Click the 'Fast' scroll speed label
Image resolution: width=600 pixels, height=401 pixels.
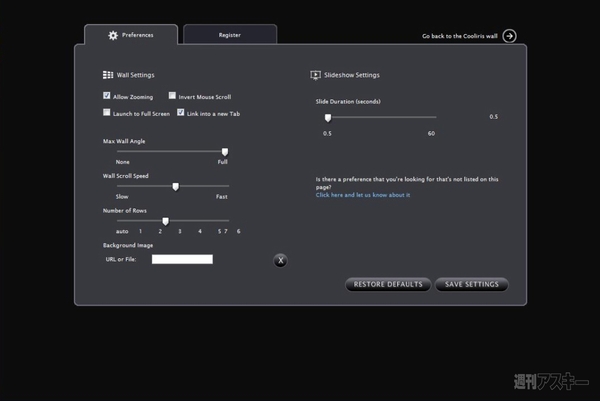222,197
